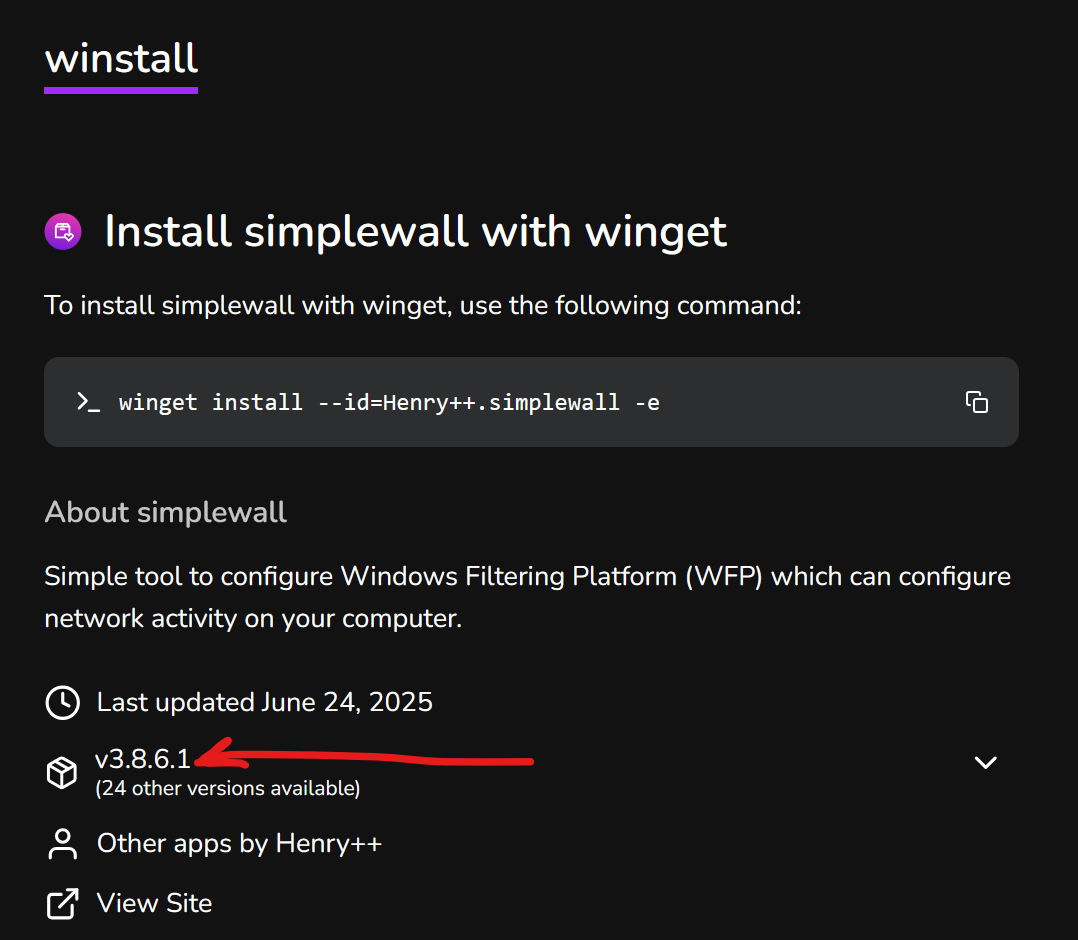1078x940 pixels.
Task: Click the winget install command text
Action: pos(389,402)
